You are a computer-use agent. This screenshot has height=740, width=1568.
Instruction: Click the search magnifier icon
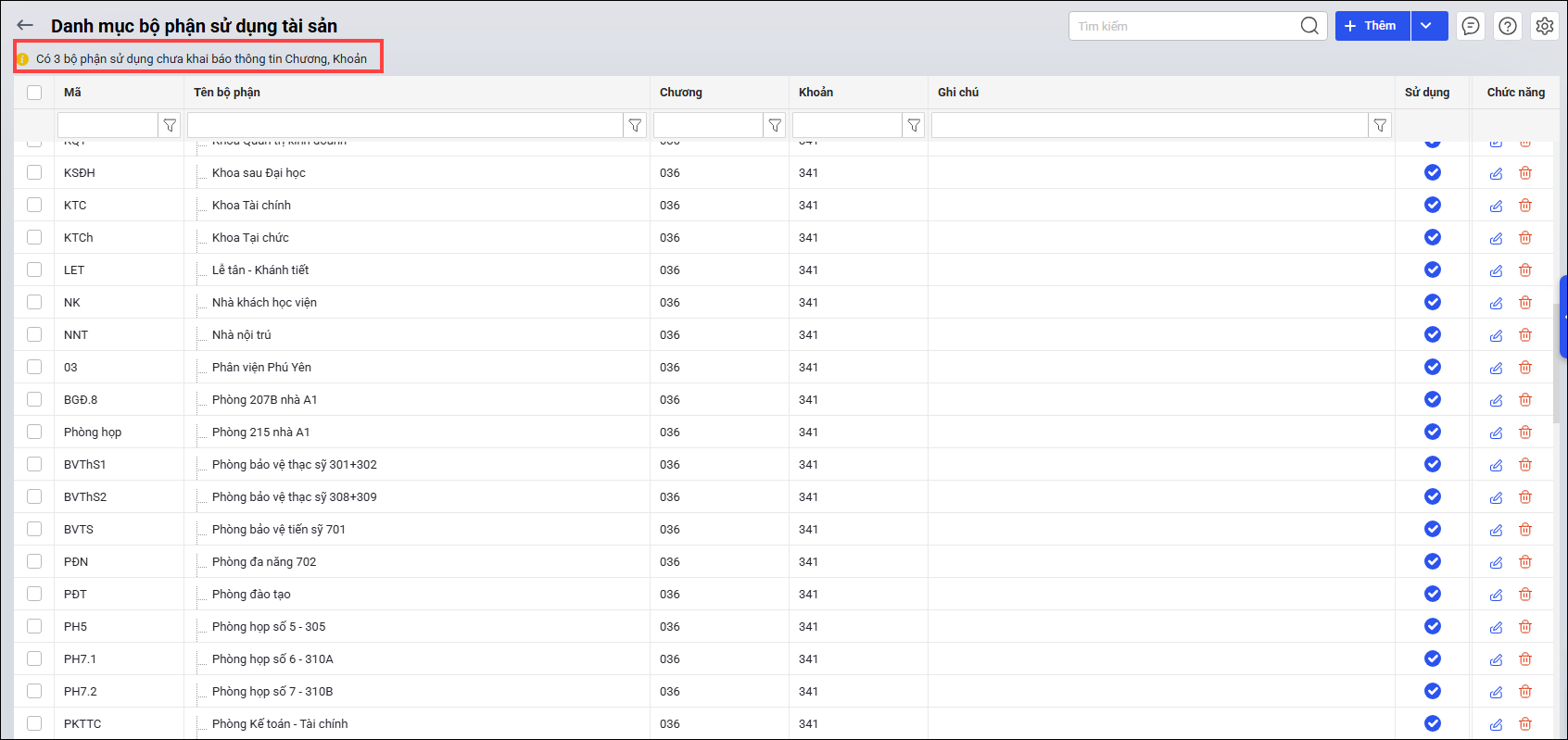click(1309, 26)
